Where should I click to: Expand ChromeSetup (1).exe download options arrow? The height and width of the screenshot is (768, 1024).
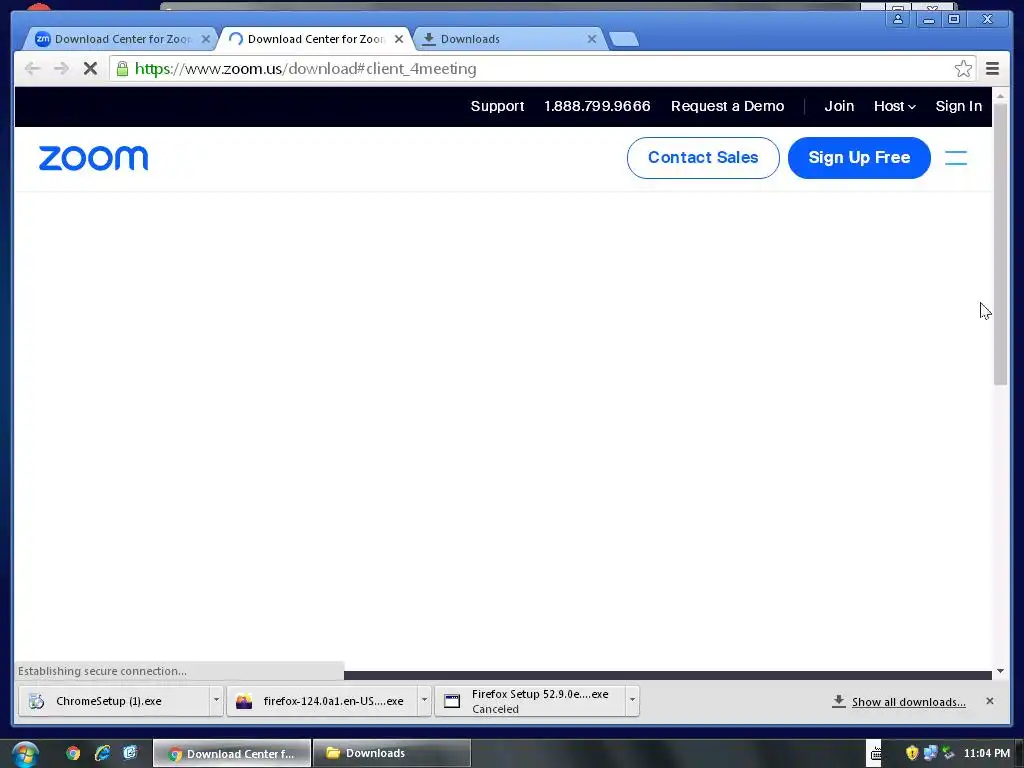click(216, 700)
